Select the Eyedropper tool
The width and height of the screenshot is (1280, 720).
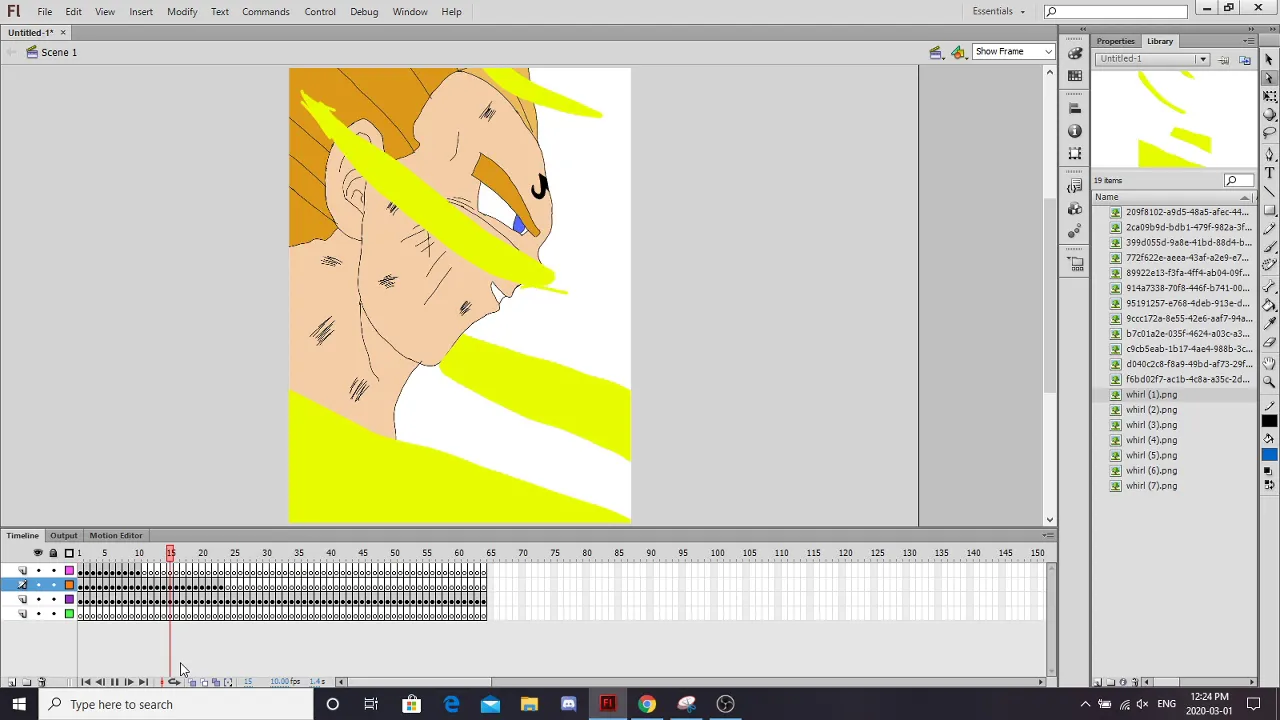click(x=1269, y=325)
